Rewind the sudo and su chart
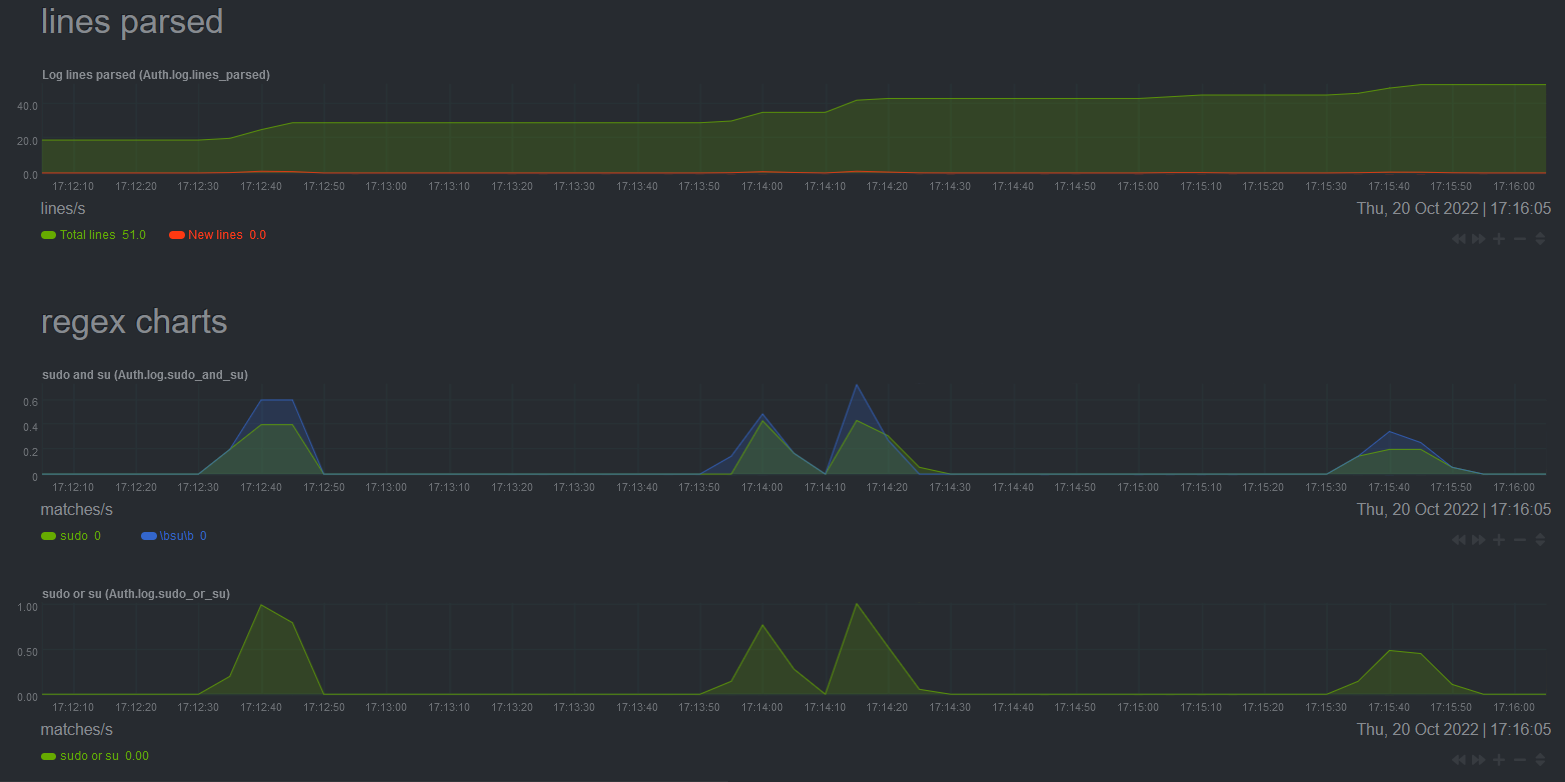 click(1459, 540)
